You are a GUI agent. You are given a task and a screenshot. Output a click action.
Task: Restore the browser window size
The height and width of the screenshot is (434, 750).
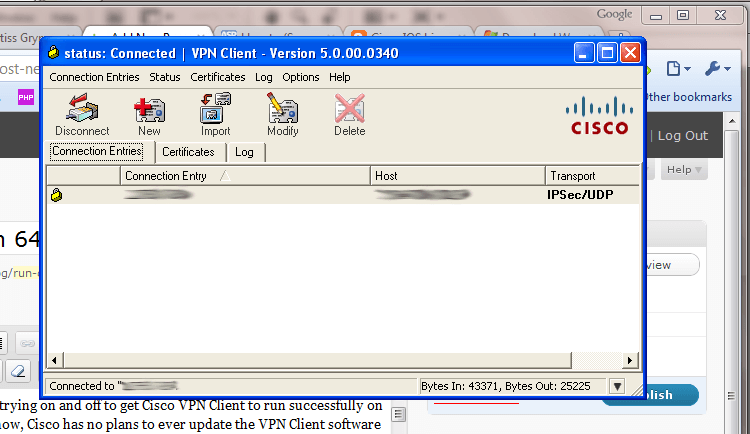click(x=683, y=15)
